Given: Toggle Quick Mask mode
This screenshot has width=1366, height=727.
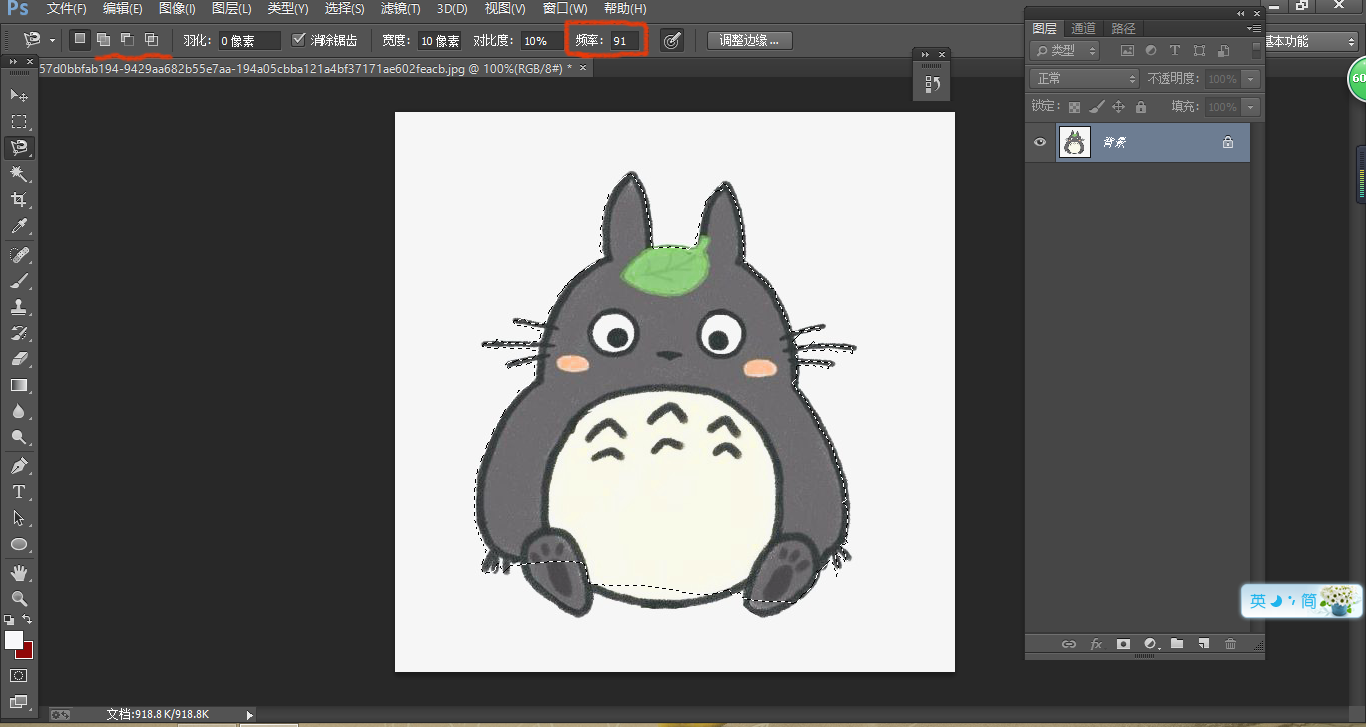Looking at the screenshot, I should tap(19, 676).
